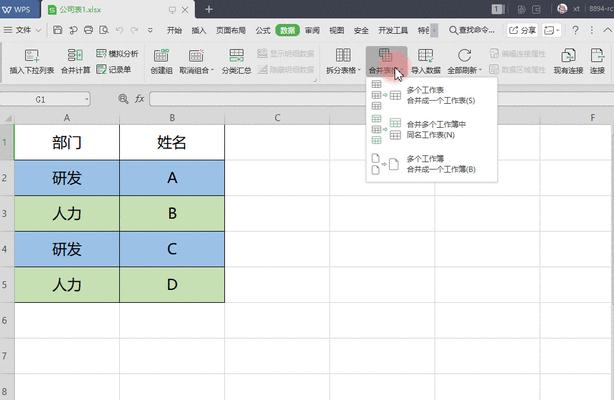Image resolution: width=614 pixels, height=400 pixels.
Task: Click the 现有连接 icon
Action: (569, 56)
